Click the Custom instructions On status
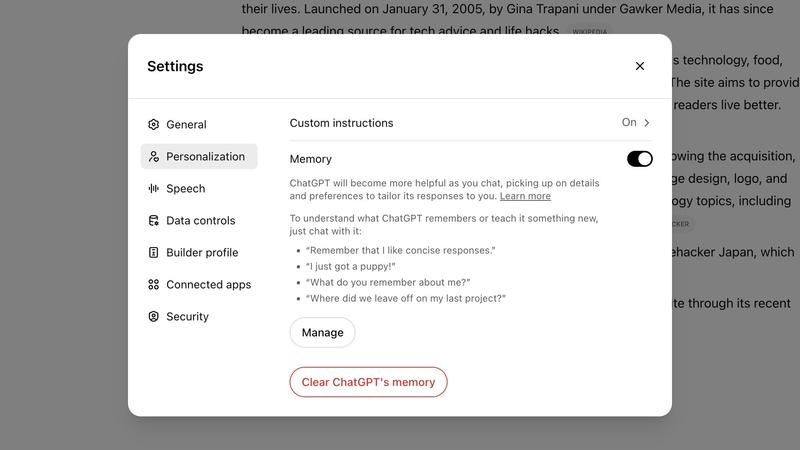800x450 pixels. pyautogui.click(x=629, y=123)
